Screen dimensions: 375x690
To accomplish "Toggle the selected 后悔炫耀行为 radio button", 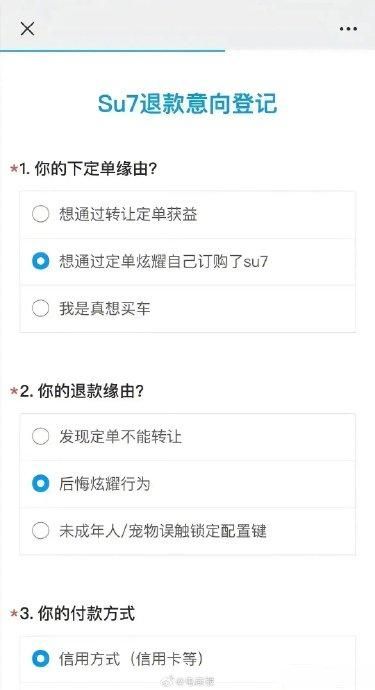I will [40, 484].
